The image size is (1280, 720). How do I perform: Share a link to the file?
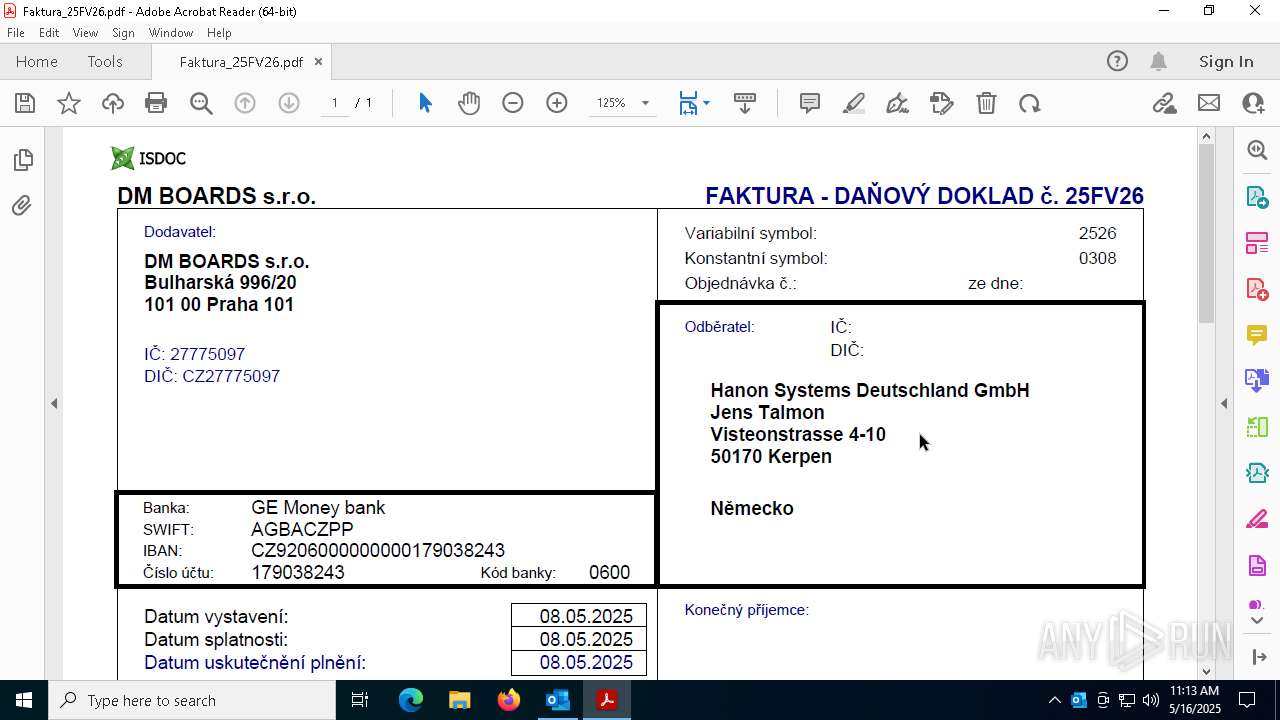[1164, 103]
